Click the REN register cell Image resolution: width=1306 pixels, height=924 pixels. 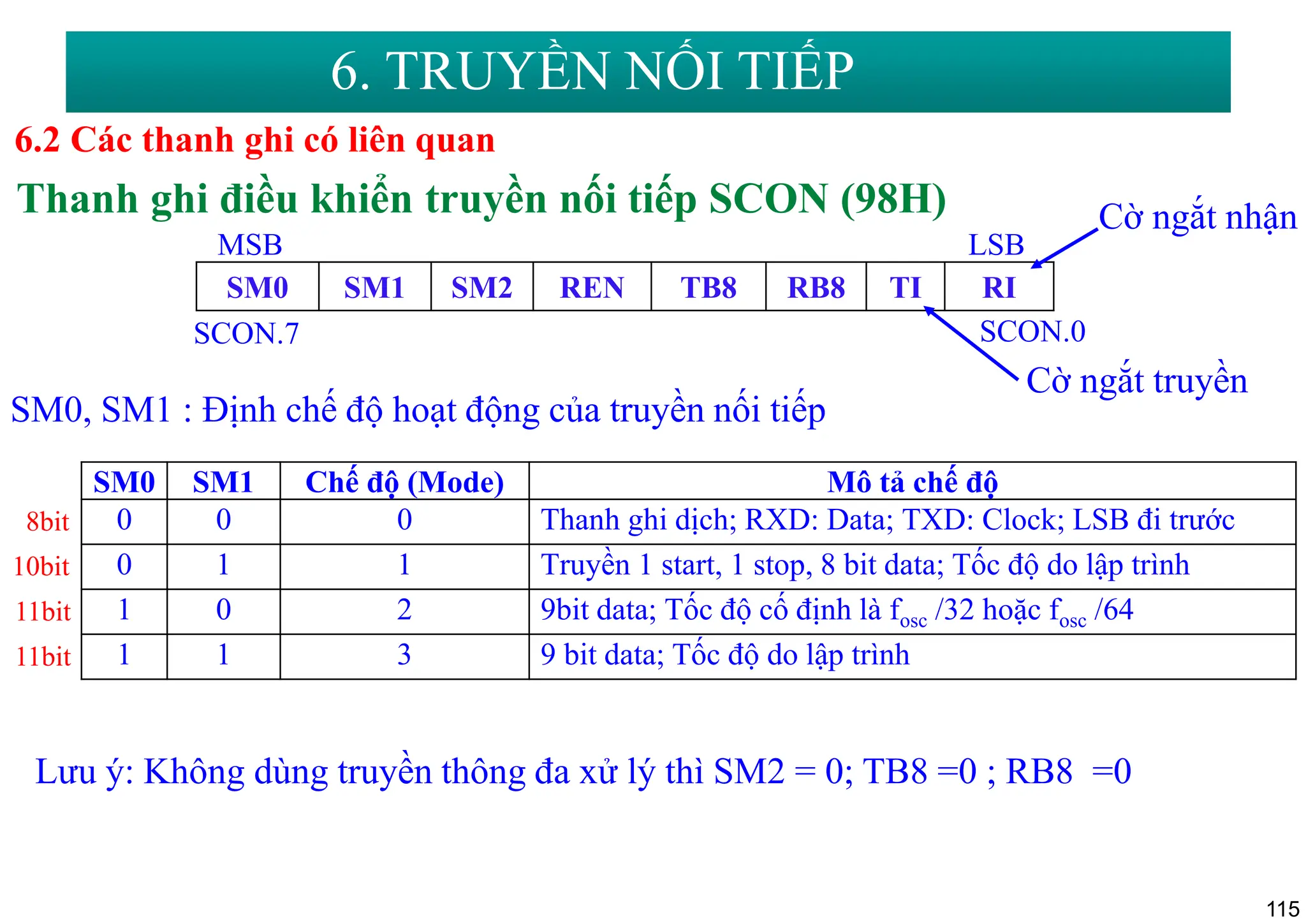[592, 287]
